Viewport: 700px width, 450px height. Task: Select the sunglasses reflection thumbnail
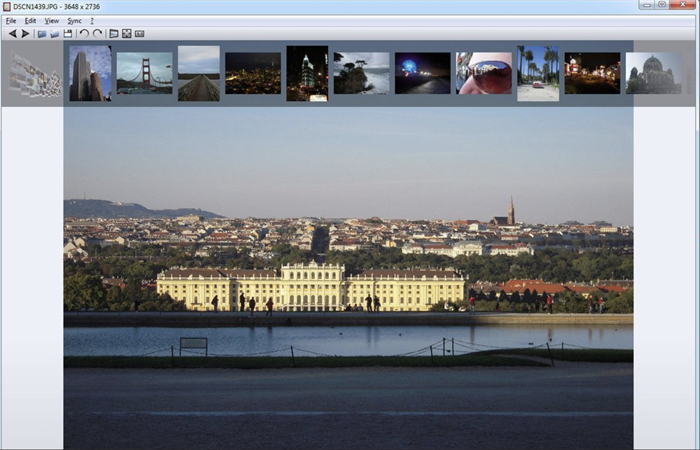click(x=483, y=73)
